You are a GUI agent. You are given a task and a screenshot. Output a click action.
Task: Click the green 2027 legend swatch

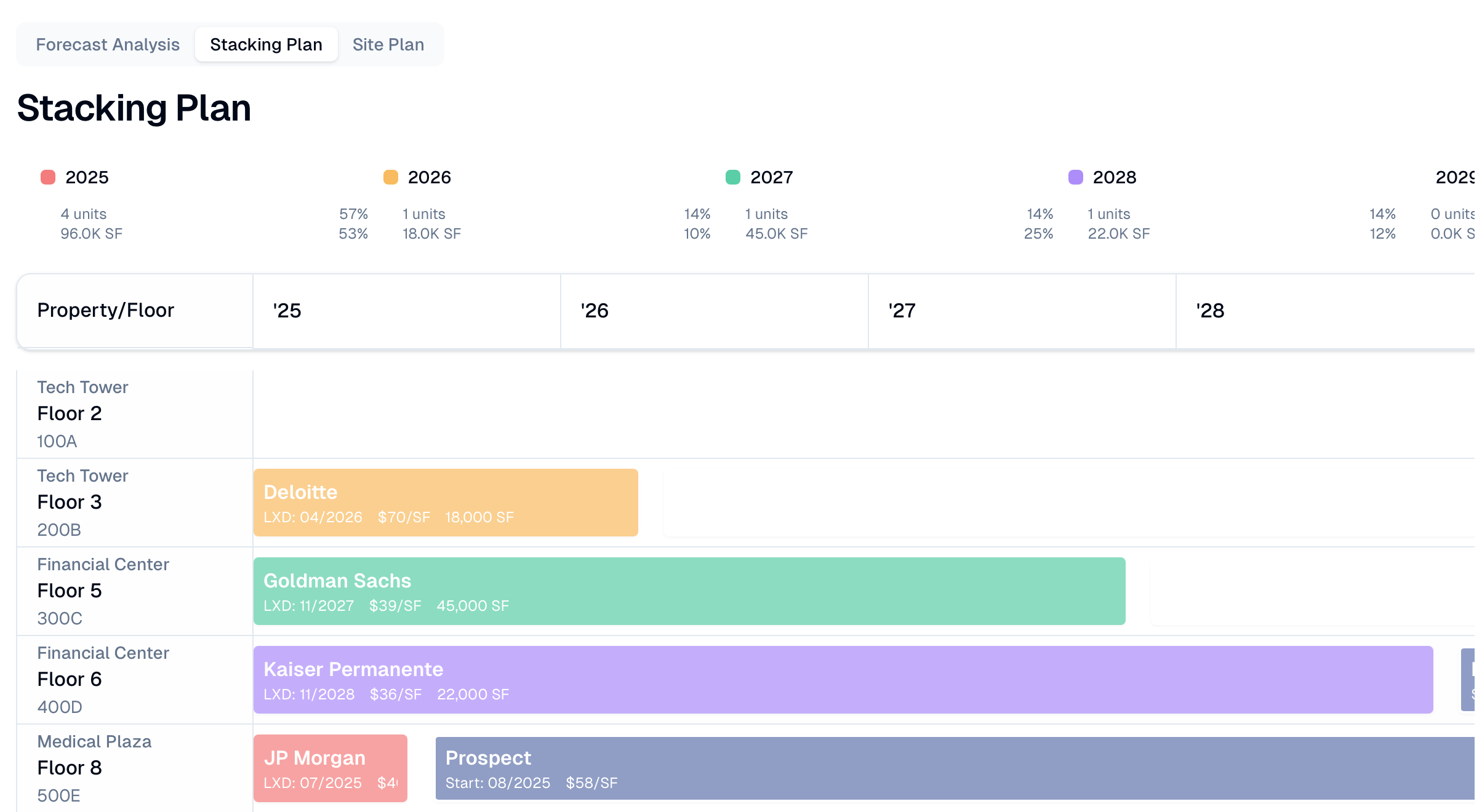click(x=733, y=177)
